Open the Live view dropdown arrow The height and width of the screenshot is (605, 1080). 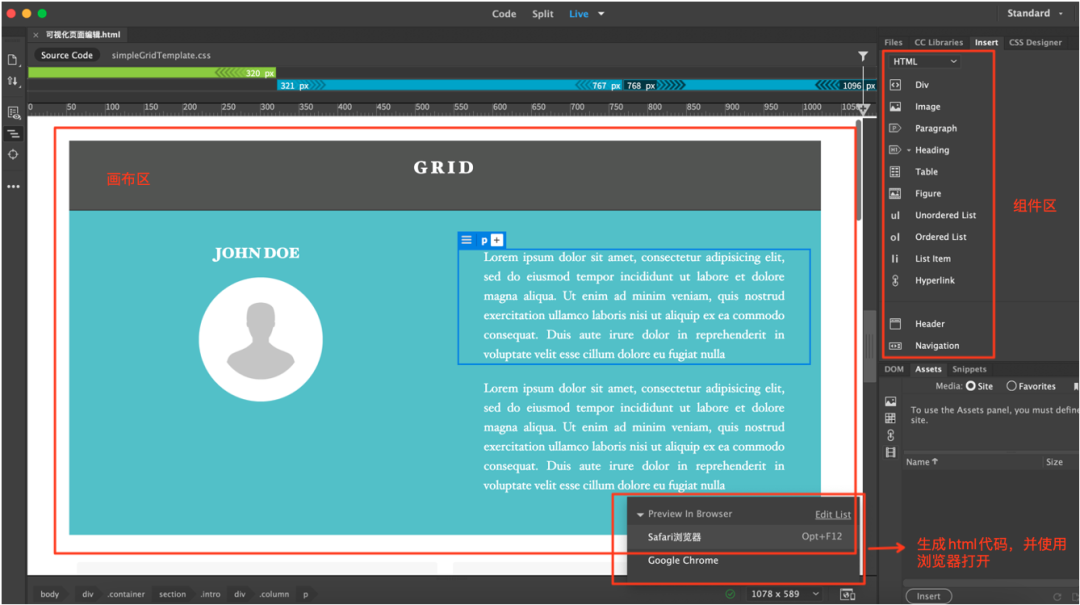click(x=601, y=14)
